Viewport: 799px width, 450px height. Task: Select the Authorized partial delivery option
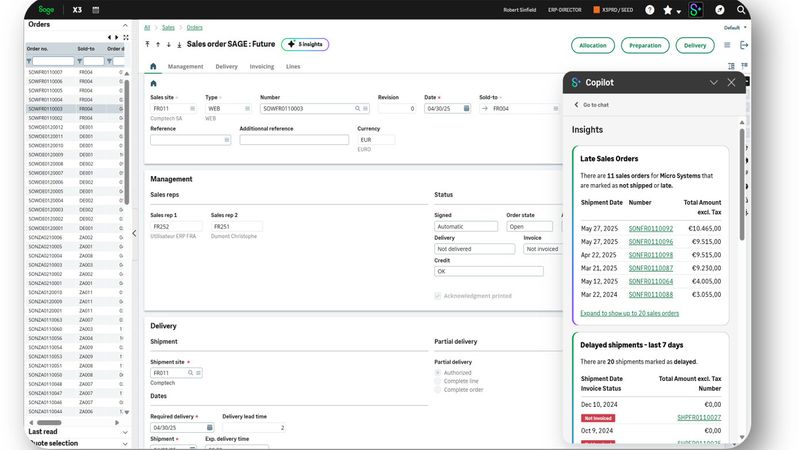pyautogui.click(x=437, y=372)
